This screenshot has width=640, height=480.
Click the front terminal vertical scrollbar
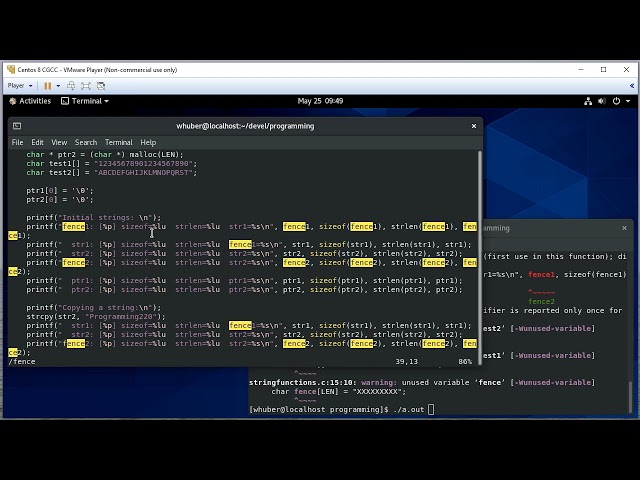[x=480, y=257]
